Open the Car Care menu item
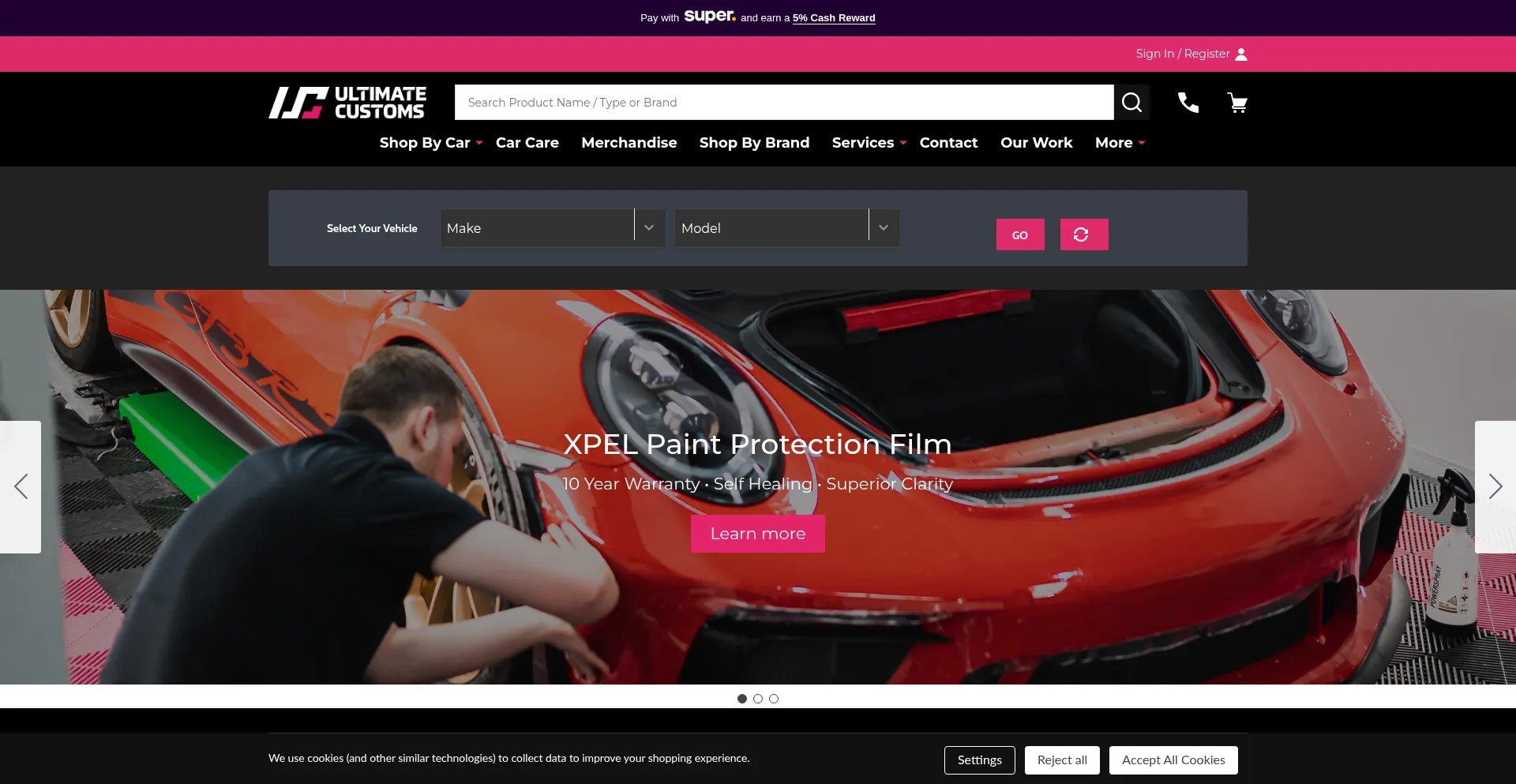The height and width of the screenshot is (784, 1516). (x=527, y=143)
